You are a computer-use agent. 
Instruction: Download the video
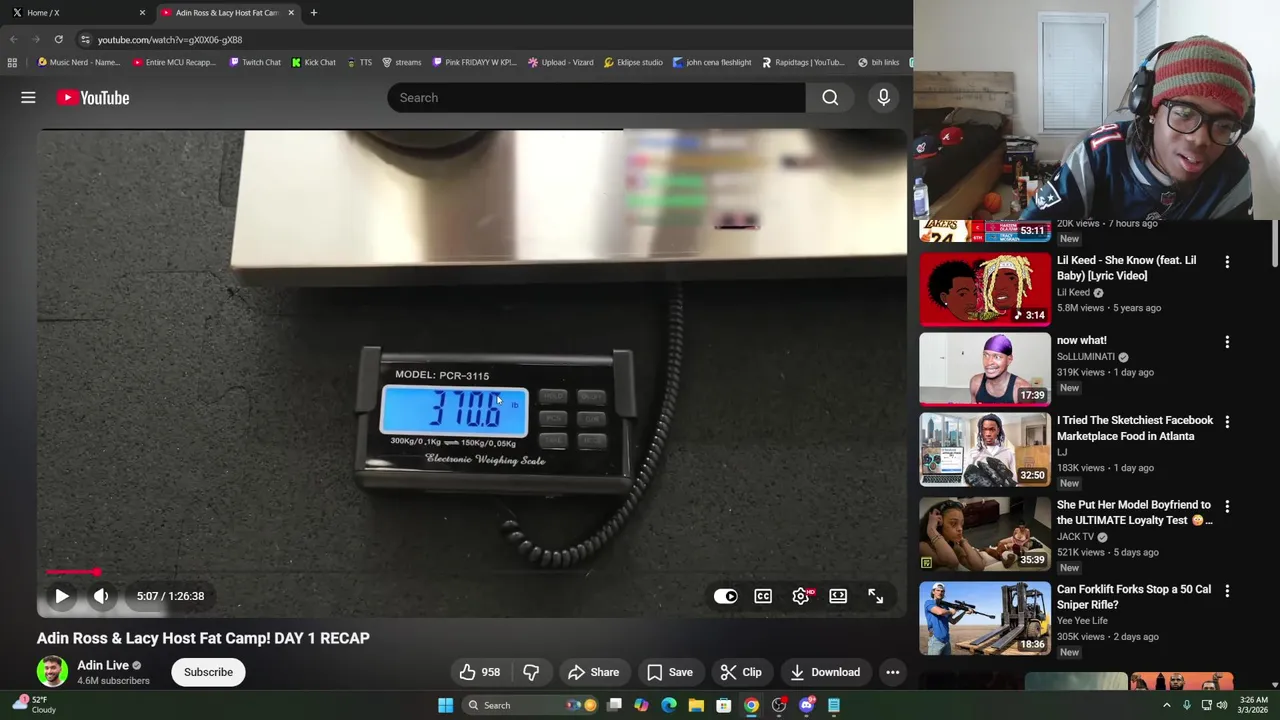pos(825,672)
